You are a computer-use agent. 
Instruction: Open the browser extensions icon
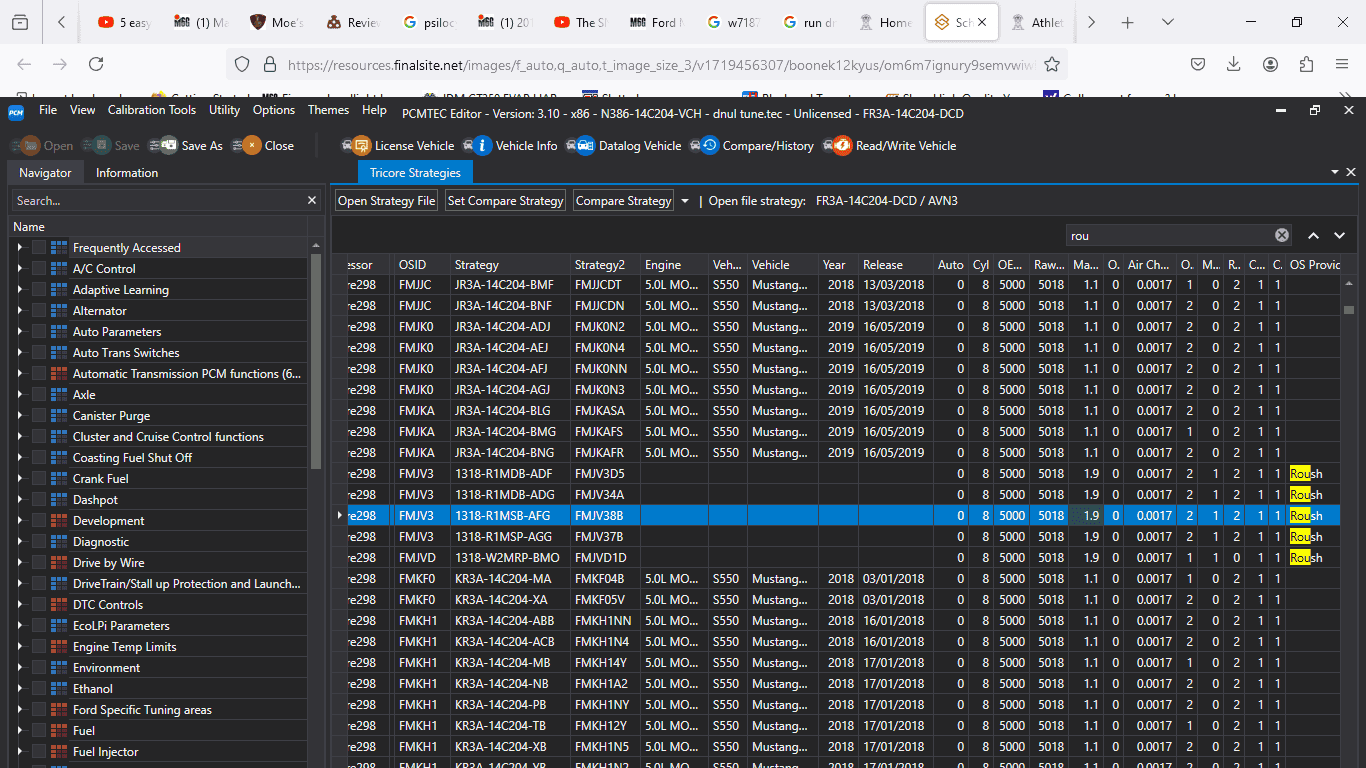click(1306, 64)
